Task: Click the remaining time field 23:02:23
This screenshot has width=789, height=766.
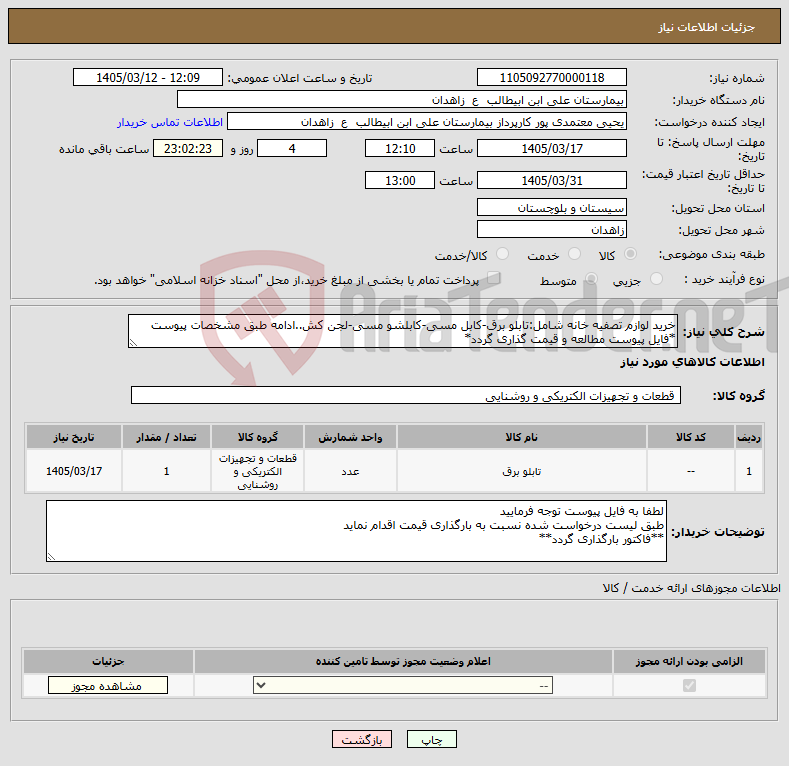Action: click(188, 148)
